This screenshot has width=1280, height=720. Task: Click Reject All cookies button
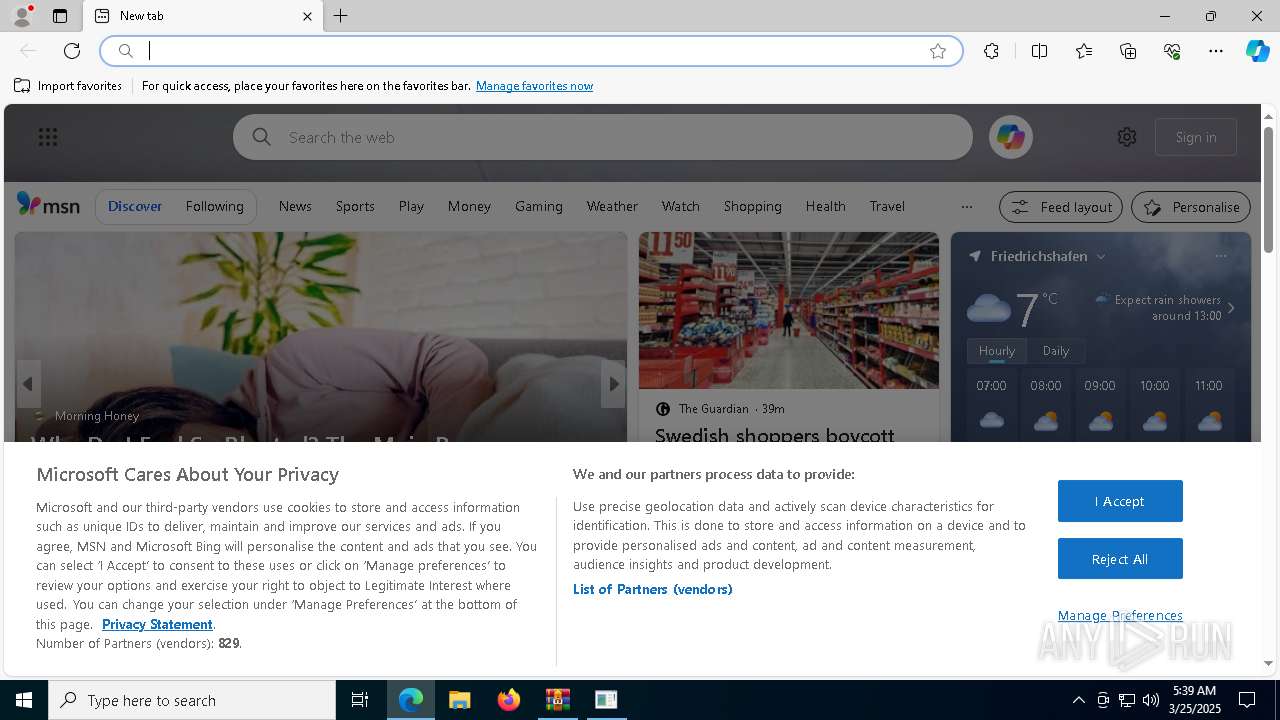1120,559
